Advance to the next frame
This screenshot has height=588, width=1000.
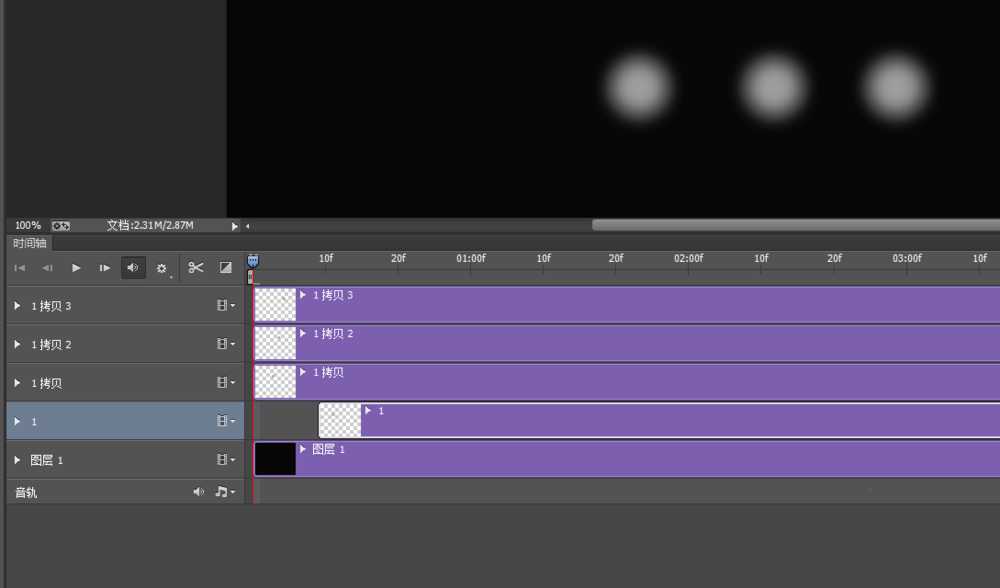click(104, 267)
